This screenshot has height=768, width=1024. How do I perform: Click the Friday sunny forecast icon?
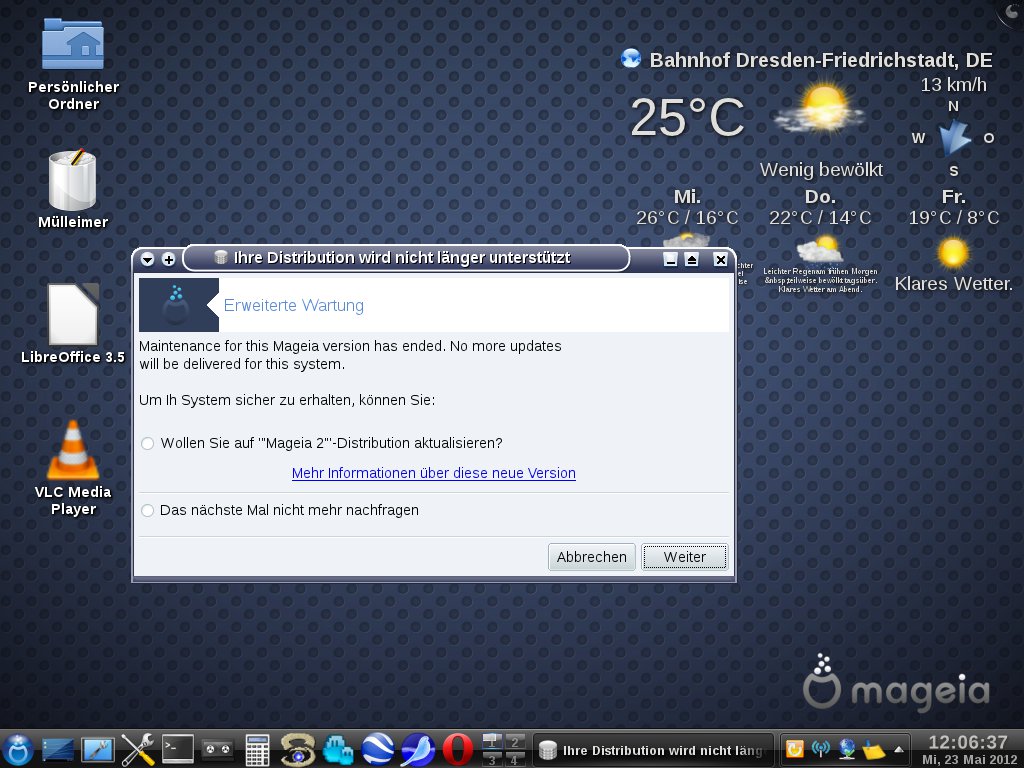pos(953,253)
